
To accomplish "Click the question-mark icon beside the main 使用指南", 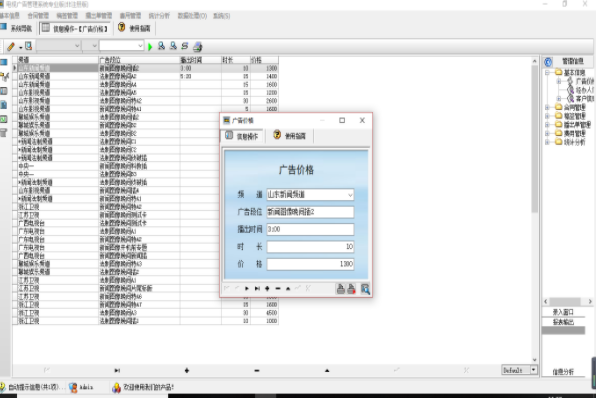I will click(x=122, y=28).
